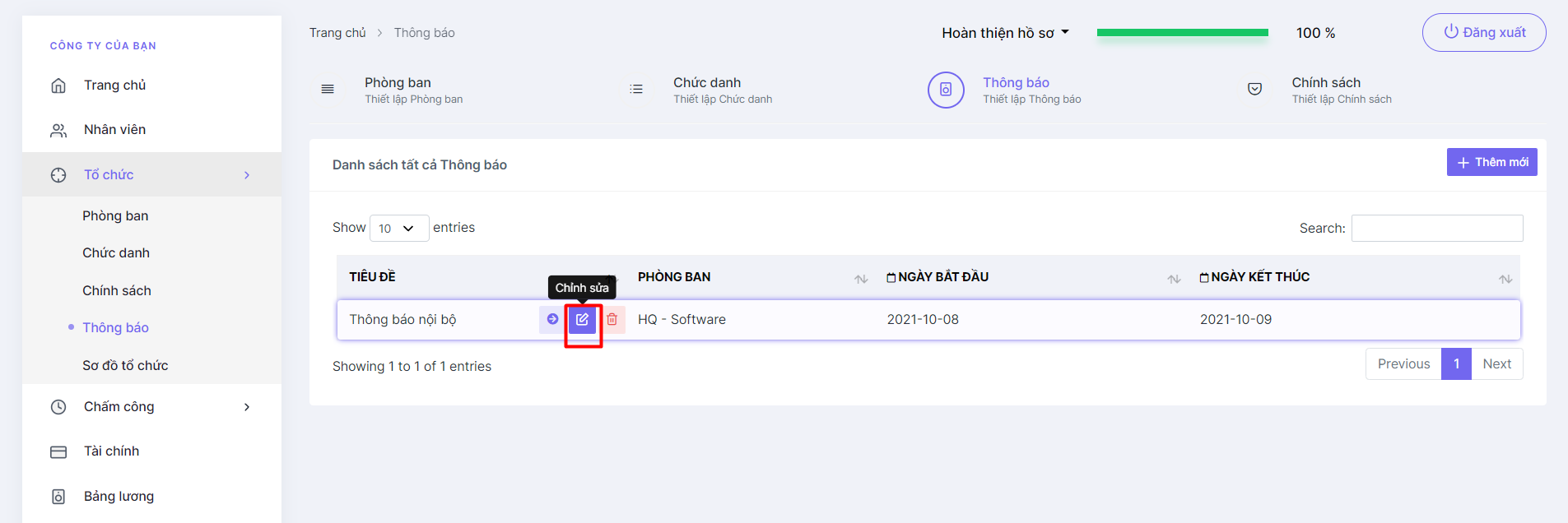
Task: Open the Show entries count dropdown
Action: [399, 228]
